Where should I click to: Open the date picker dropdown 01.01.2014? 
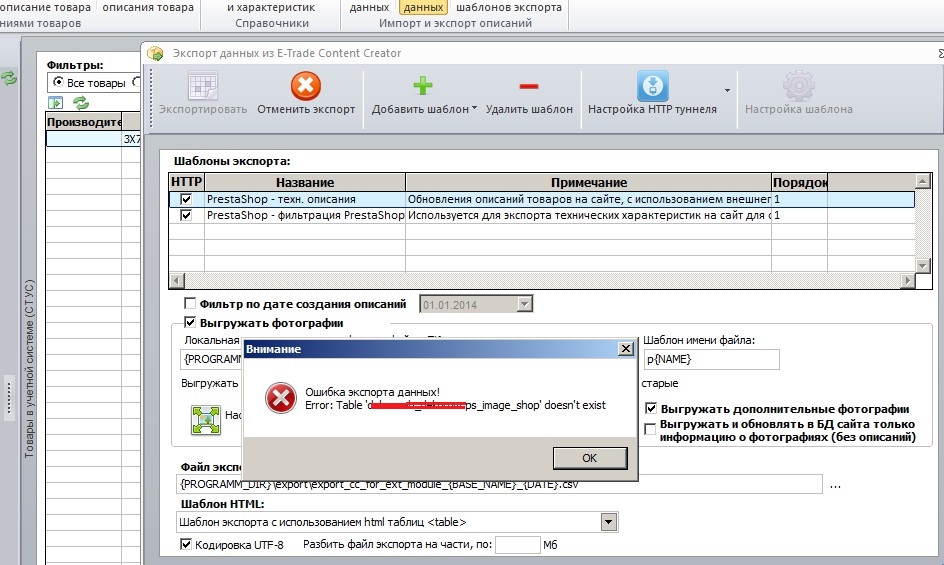[x=524, y=304]
